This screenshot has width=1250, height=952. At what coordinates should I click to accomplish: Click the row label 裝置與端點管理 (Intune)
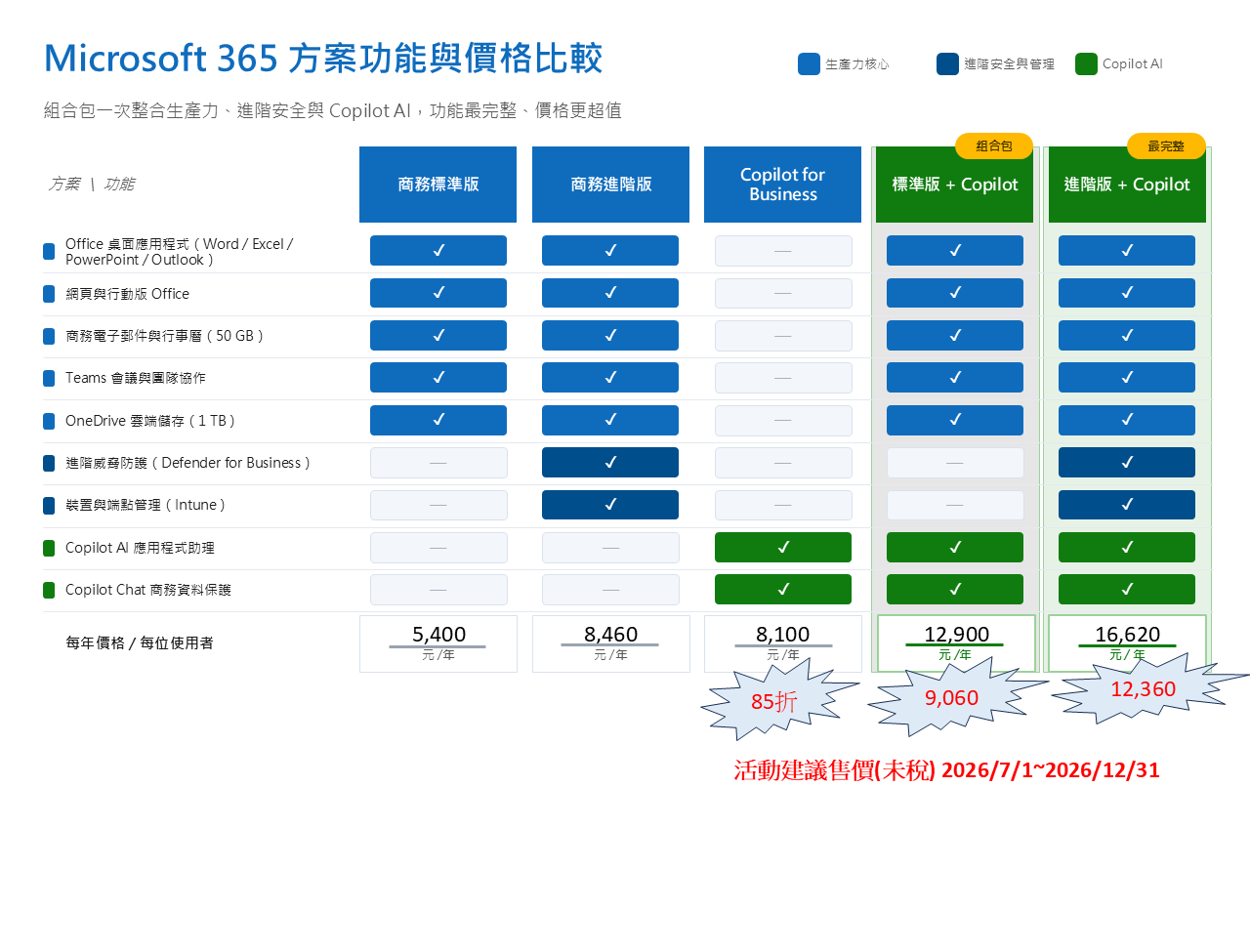tap(146, 505)
